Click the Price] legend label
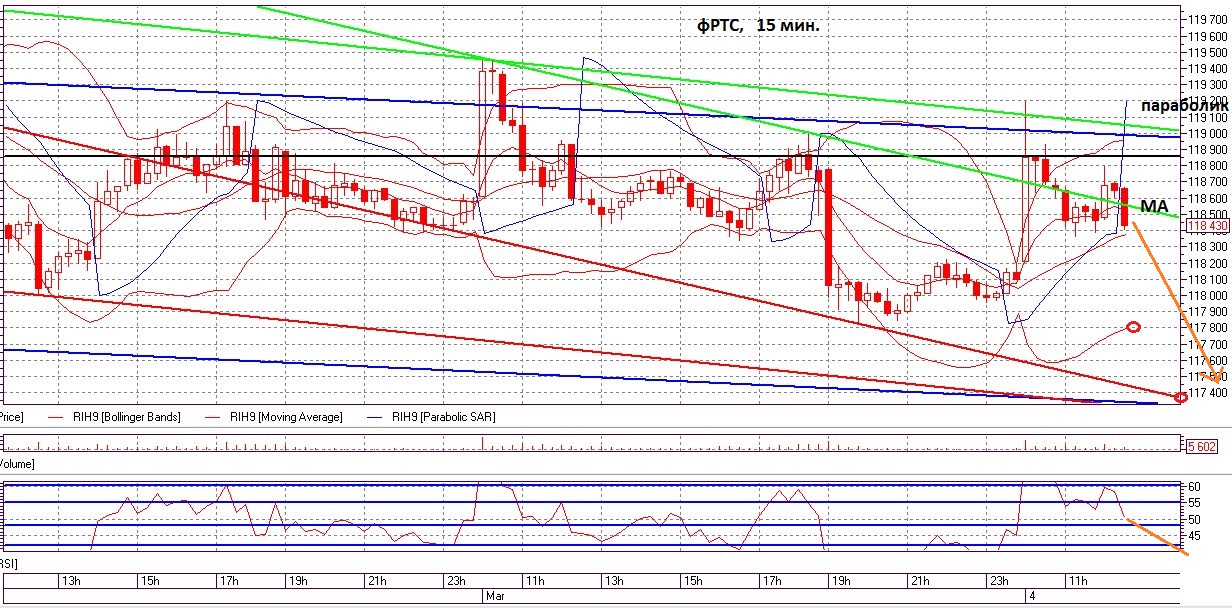 12,417
